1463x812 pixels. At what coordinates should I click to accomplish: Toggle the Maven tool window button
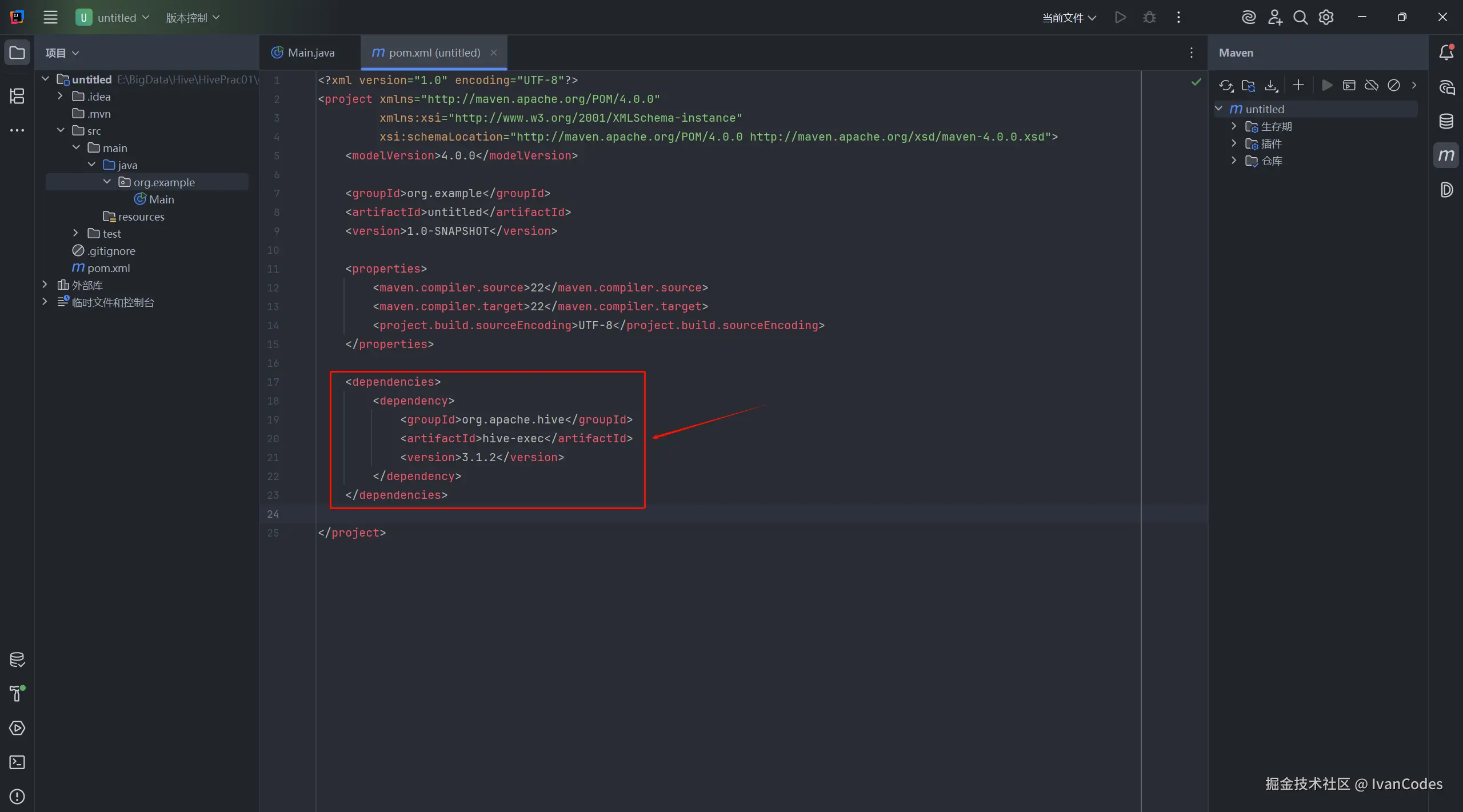click(1446, 155)
